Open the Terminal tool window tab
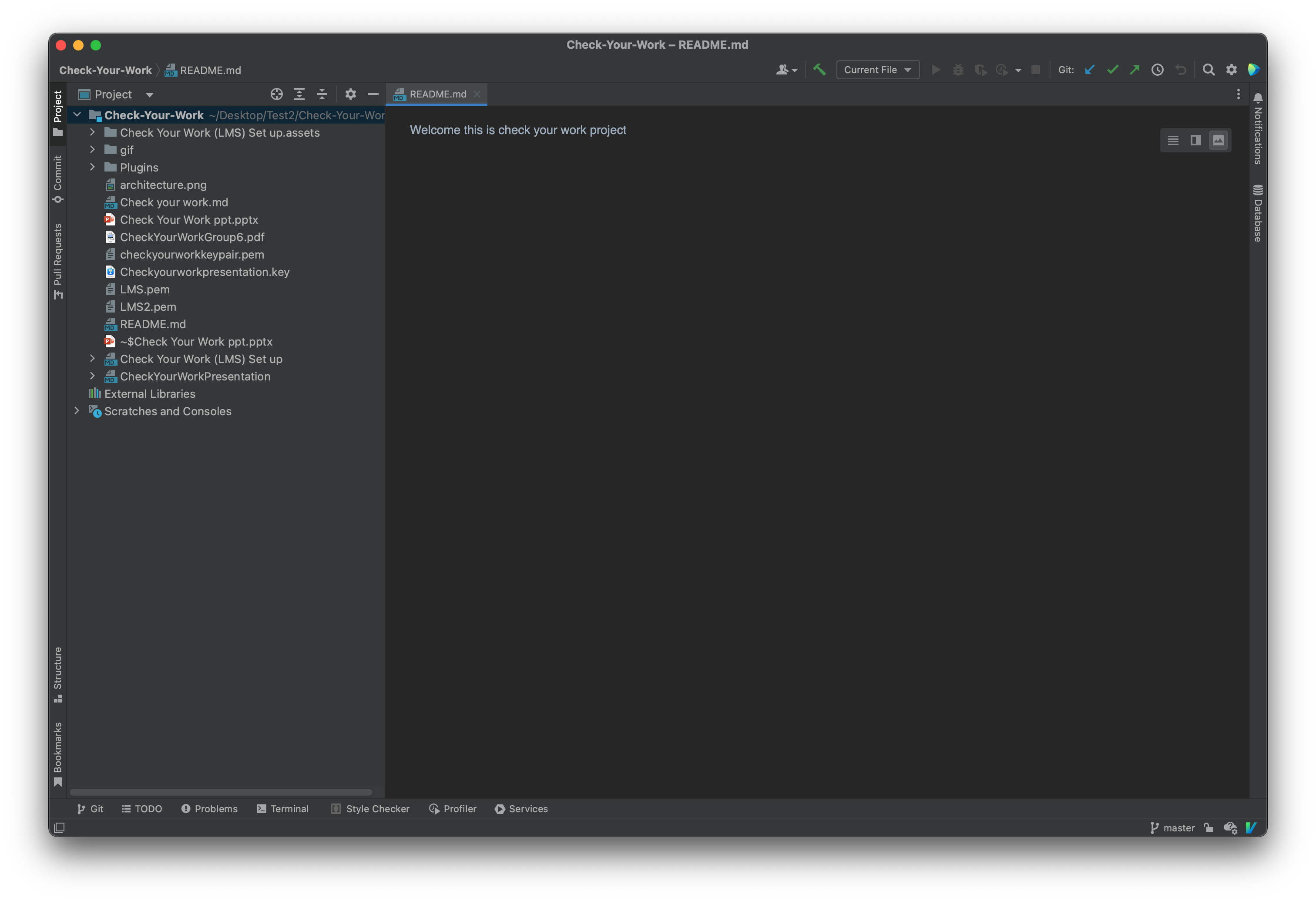Viewport: 1316px width, 901px height. pyautogui.click(x=282, y=809)
